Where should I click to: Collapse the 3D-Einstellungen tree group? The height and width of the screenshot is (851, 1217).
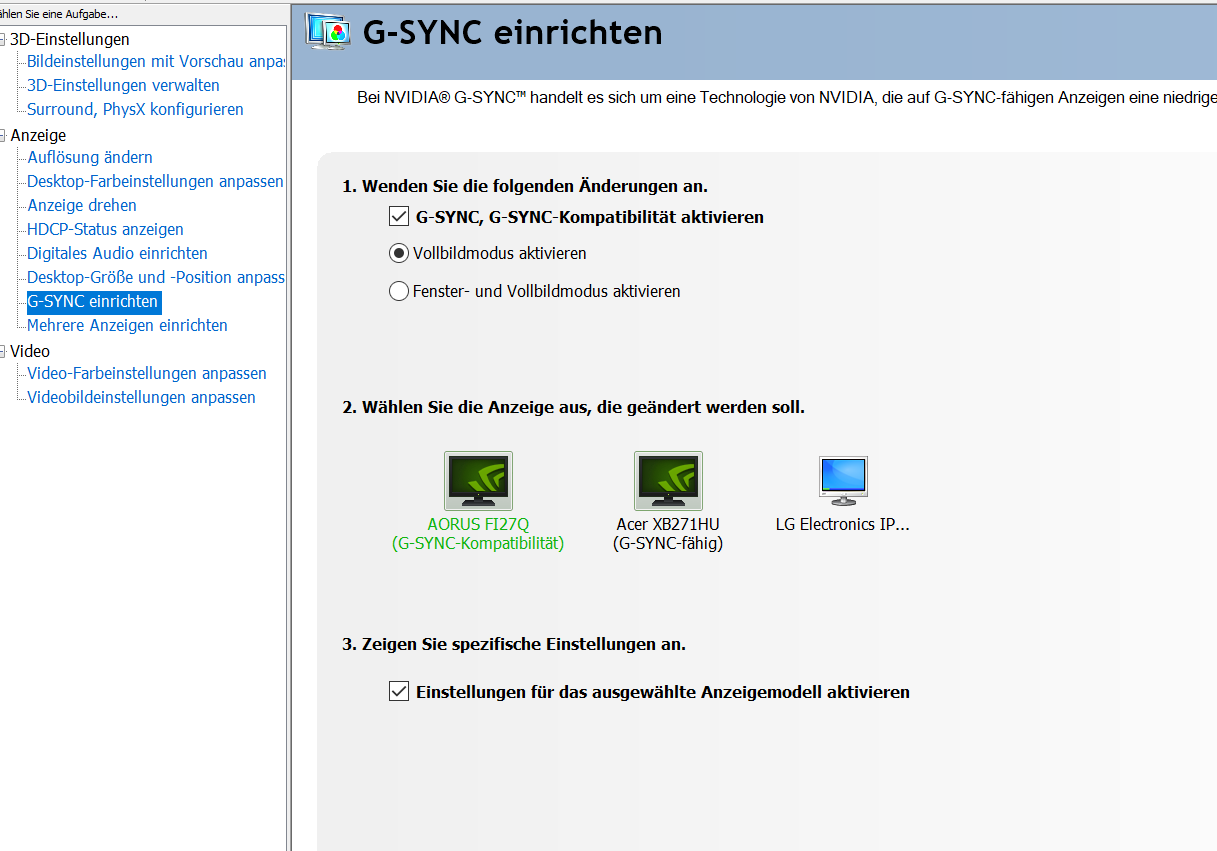coord(3,40)
